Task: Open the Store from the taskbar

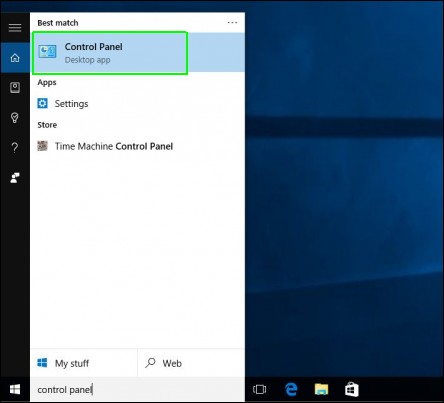Action: point(352,389)
